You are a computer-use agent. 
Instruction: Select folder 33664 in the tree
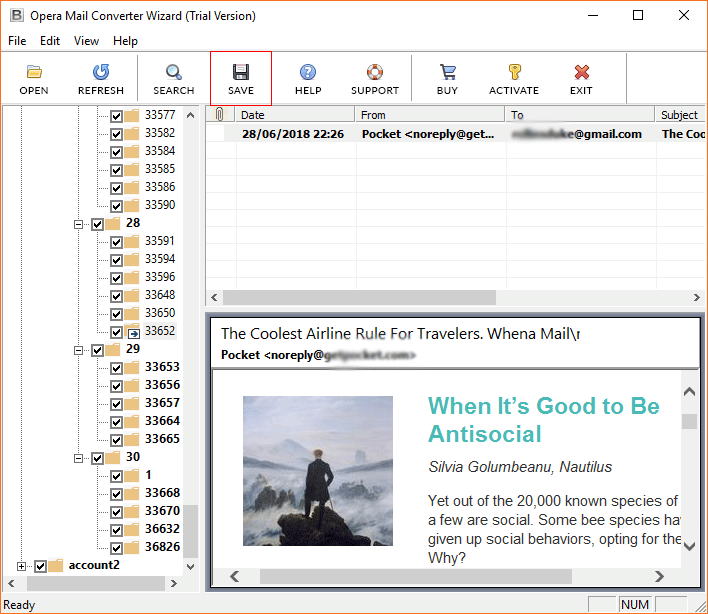coord(162,421)
